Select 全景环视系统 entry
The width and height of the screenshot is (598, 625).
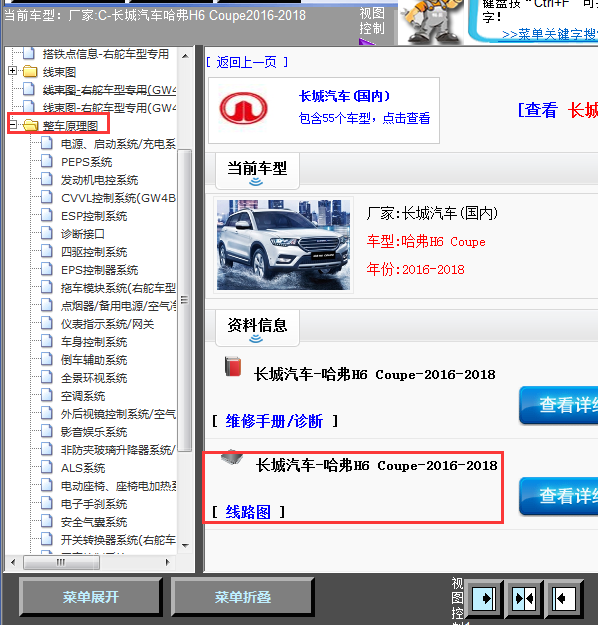(94, 378)
